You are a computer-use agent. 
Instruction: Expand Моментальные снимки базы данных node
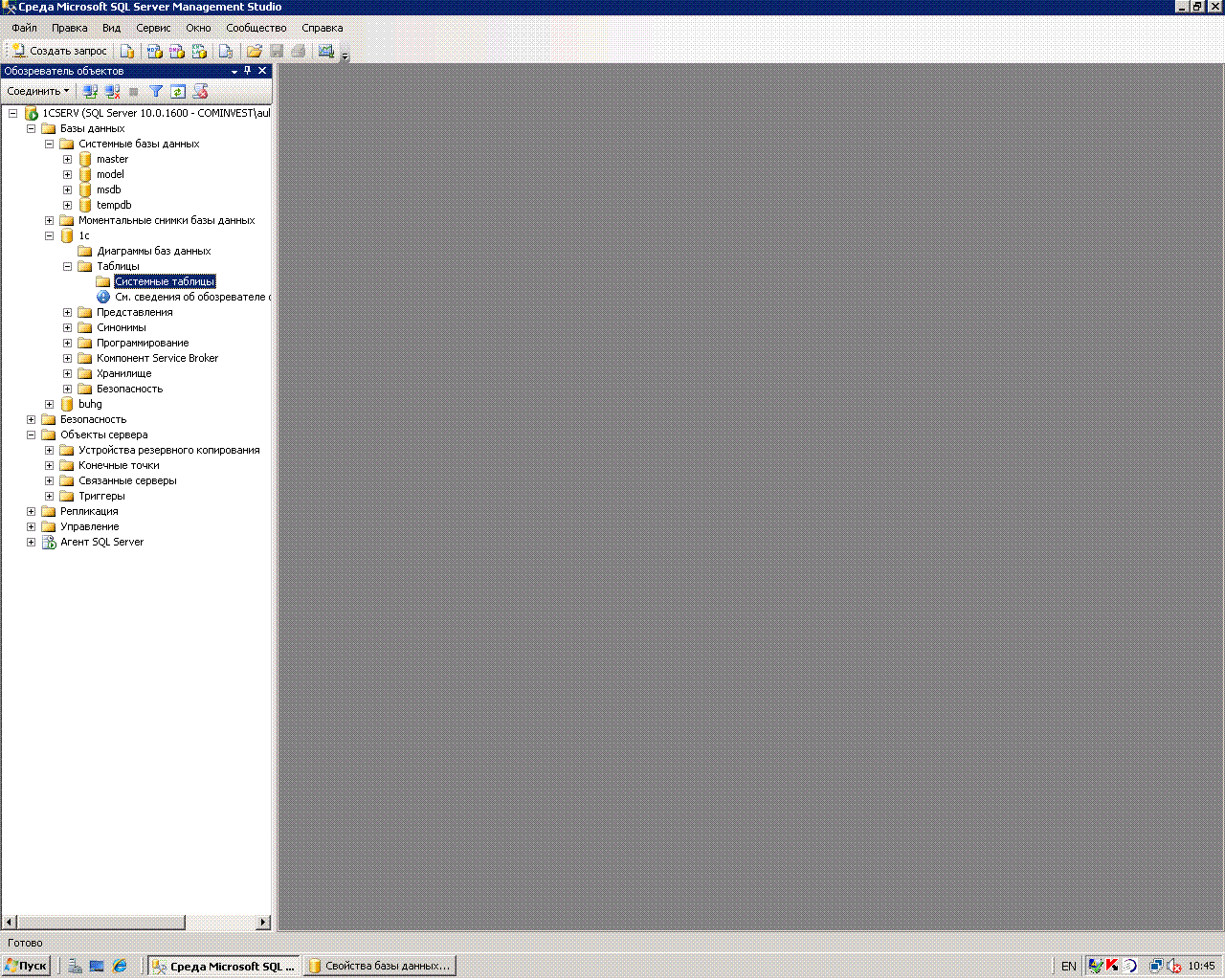point(49,220)
